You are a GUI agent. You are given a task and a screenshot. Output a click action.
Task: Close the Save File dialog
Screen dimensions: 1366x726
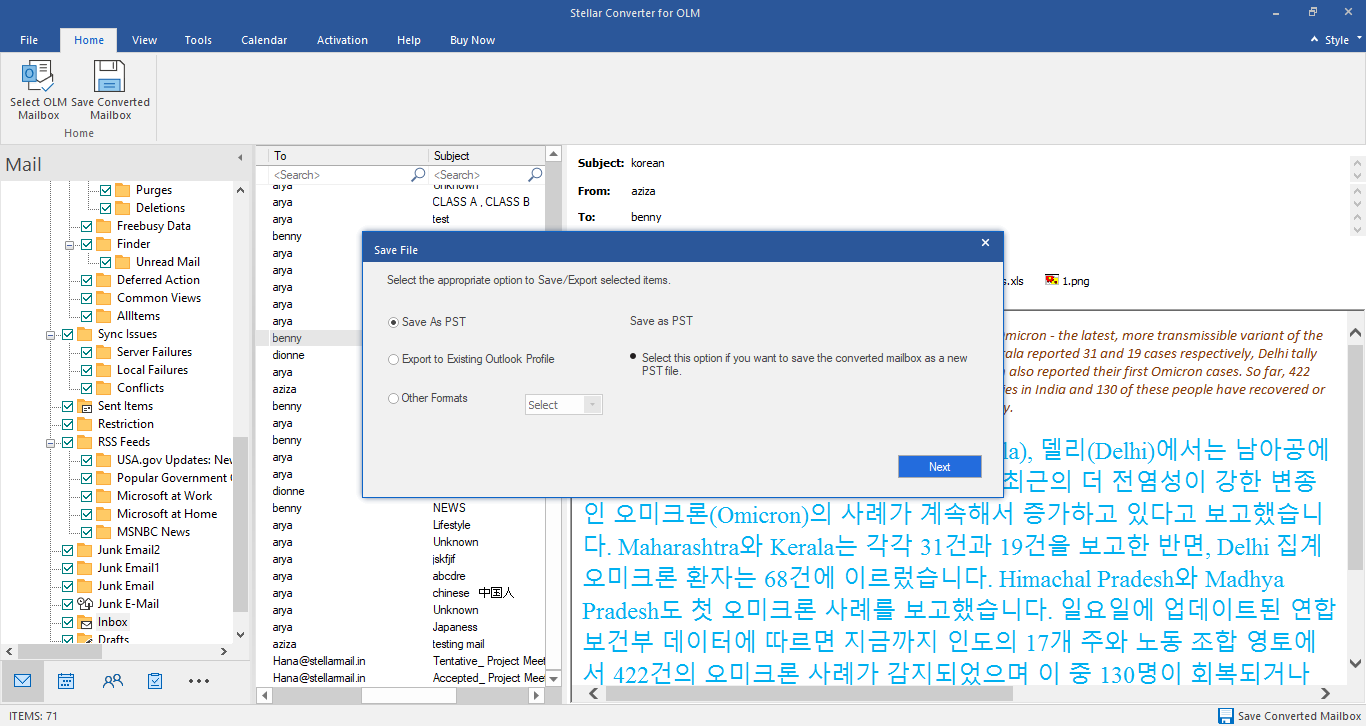(x=985, y=243)
